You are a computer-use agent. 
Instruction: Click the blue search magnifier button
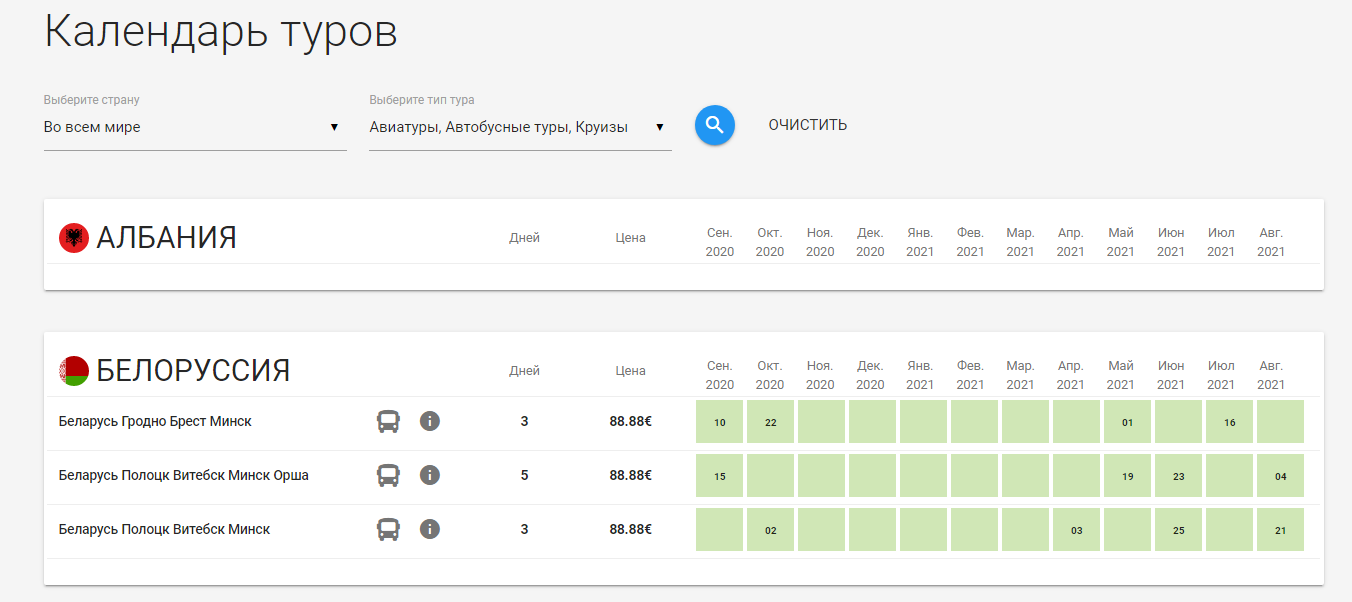pos(714,125)
